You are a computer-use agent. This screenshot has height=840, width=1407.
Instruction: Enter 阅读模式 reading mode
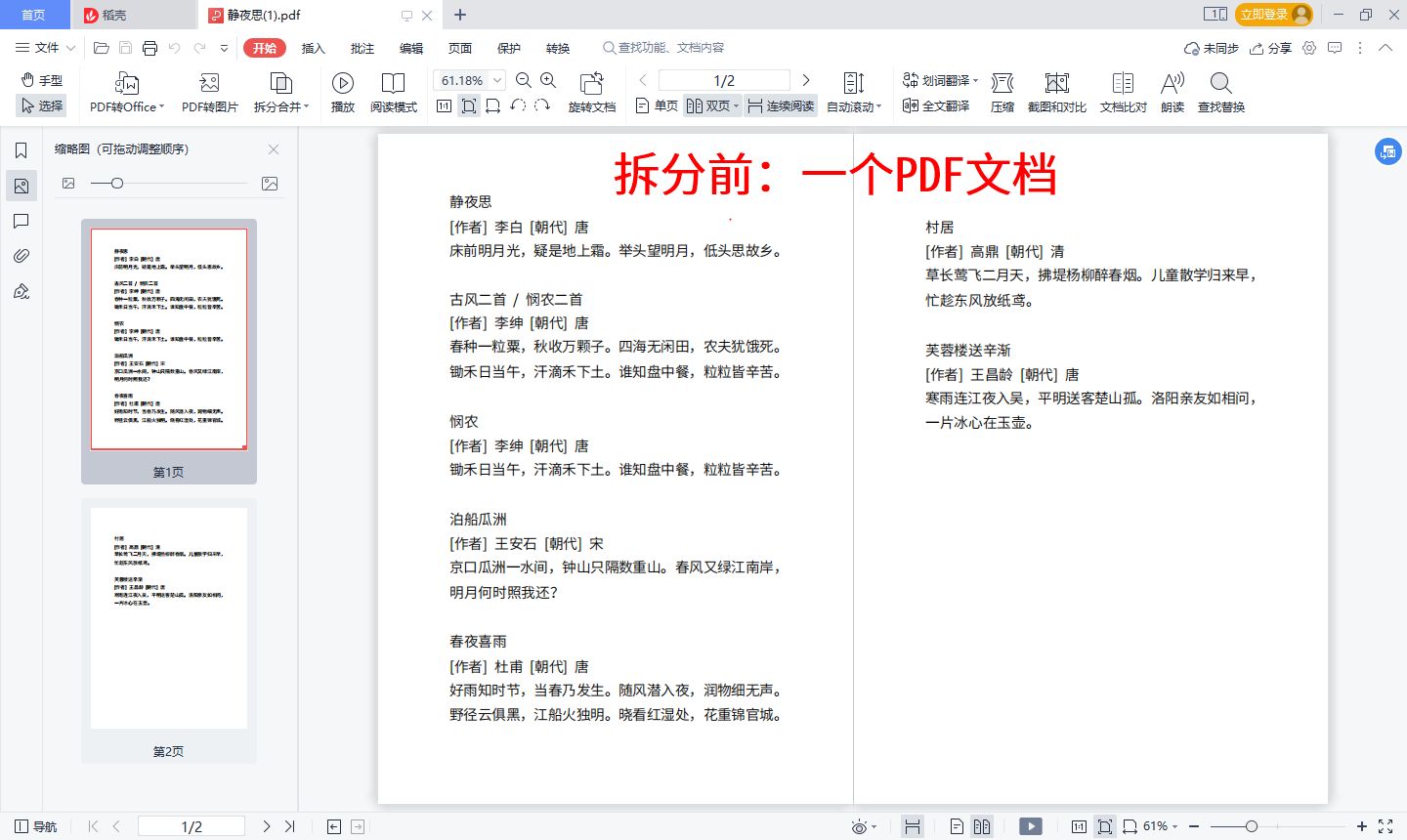pos(394,94)
